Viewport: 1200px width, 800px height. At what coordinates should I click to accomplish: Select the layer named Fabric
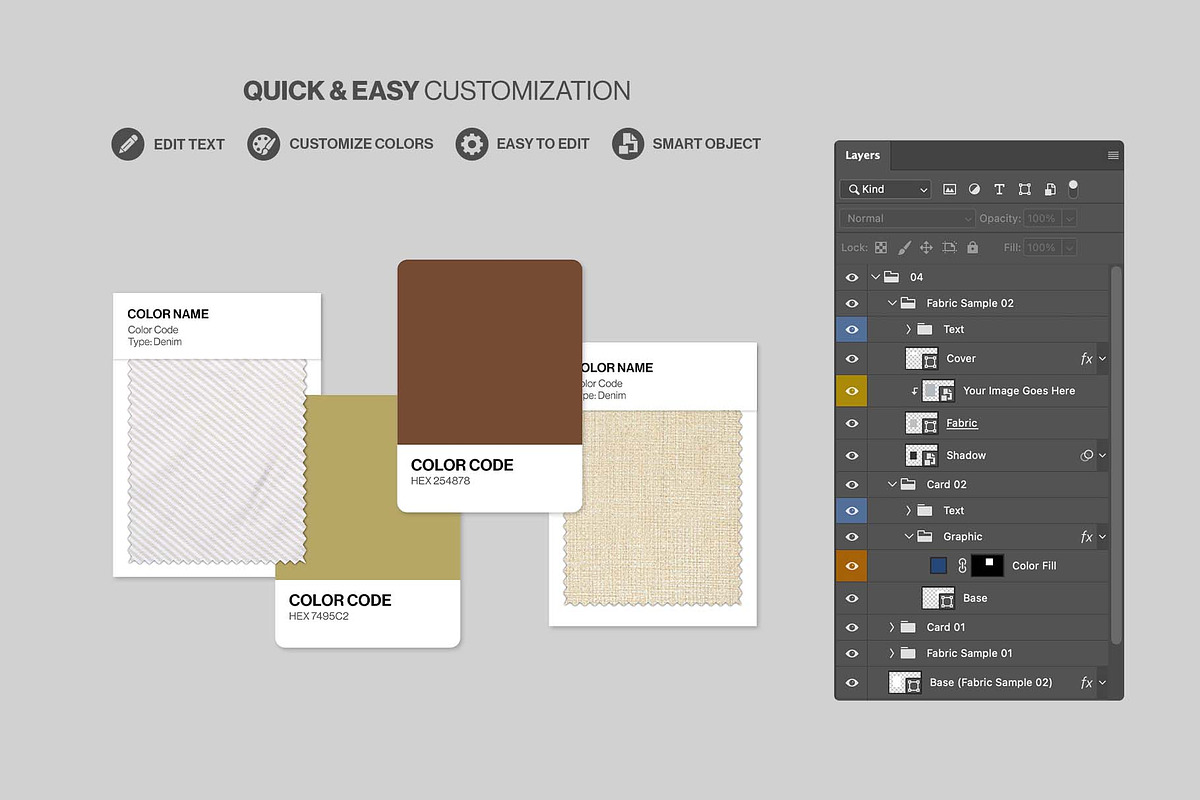pos(962,423)
